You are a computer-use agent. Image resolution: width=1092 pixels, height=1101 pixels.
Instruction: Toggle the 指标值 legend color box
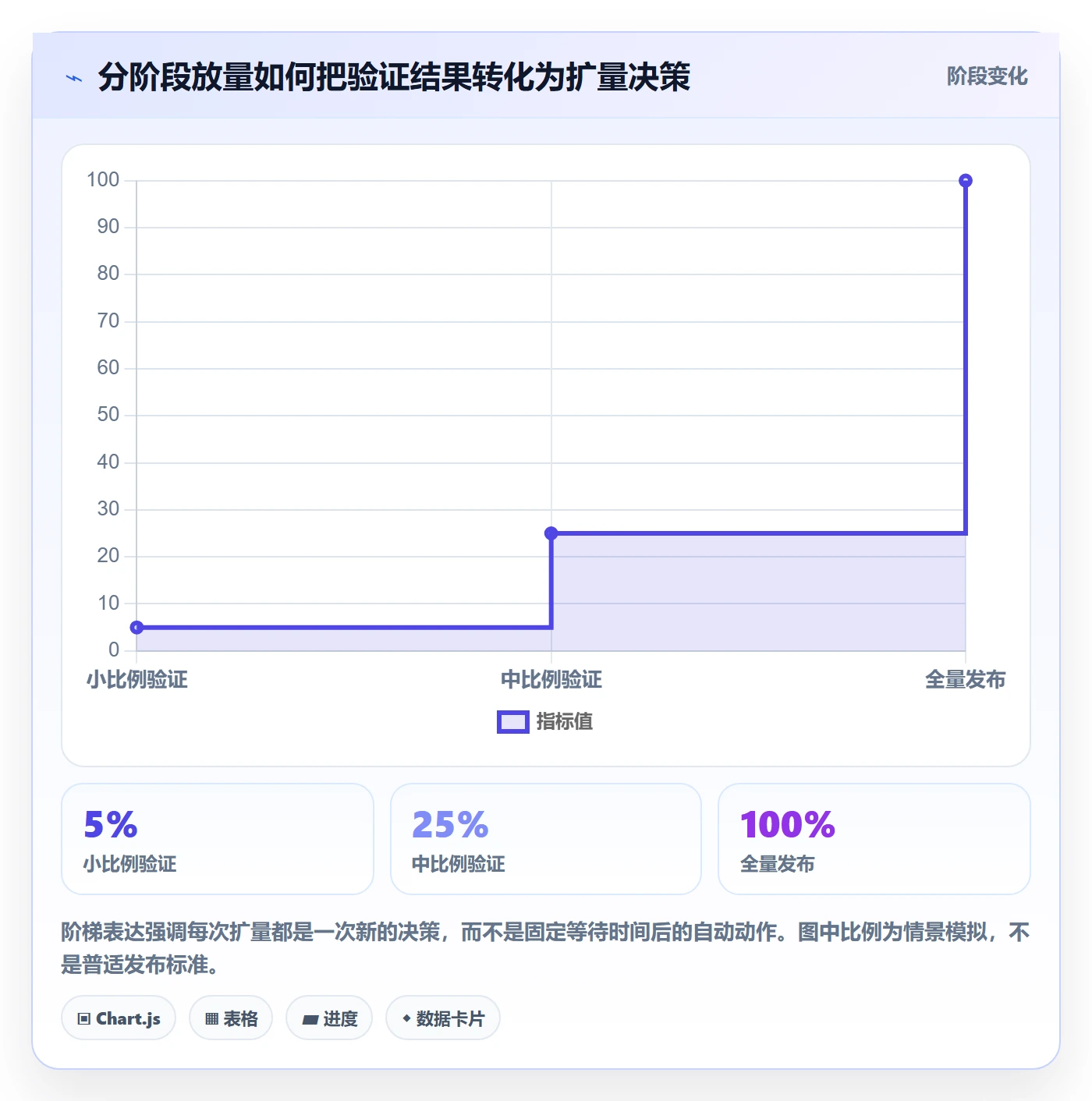(513, 722)
